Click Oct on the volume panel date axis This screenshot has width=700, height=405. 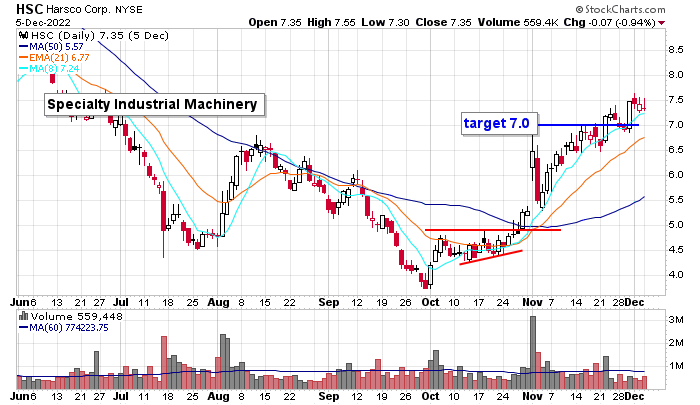(x=430, y=396)
